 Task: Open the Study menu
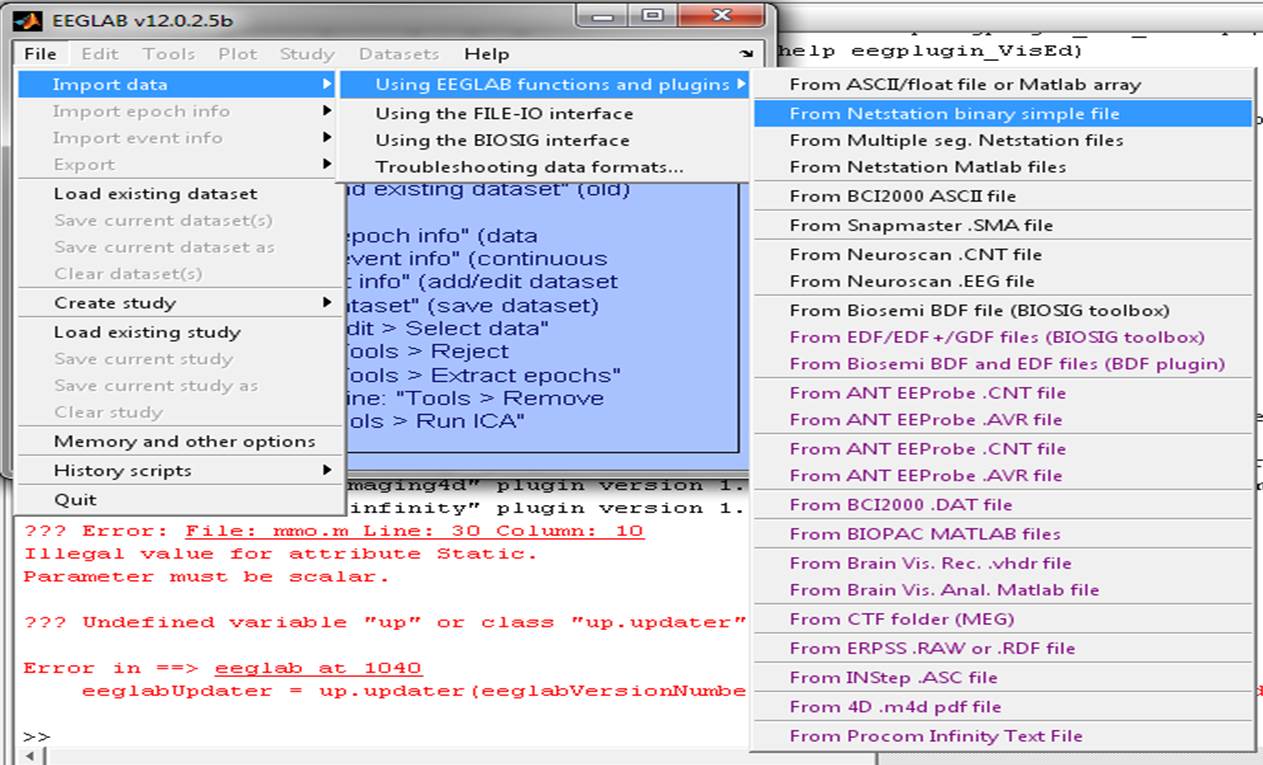[307, 54]
